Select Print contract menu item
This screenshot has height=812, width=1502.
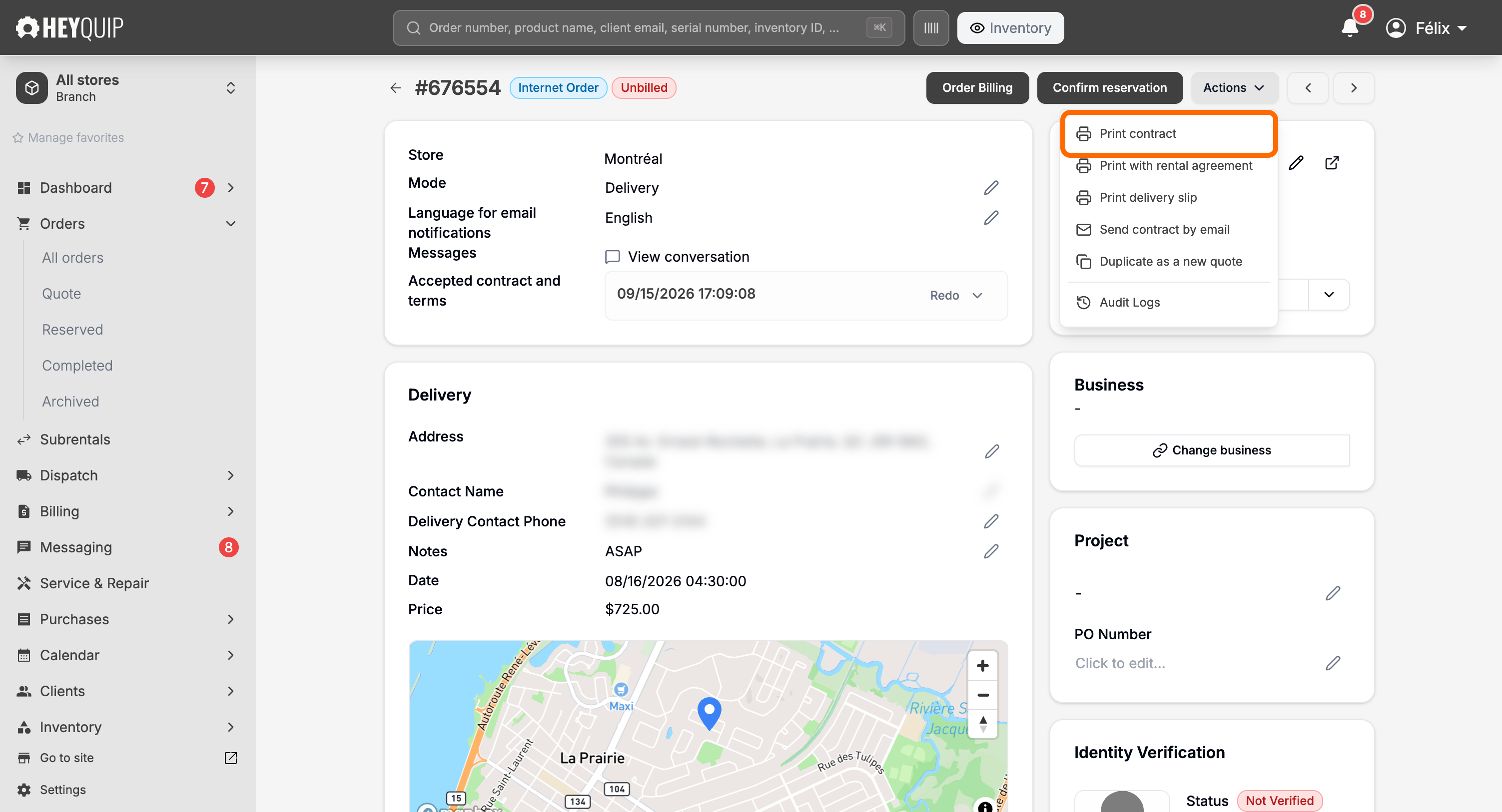[x=1168, y=133]
